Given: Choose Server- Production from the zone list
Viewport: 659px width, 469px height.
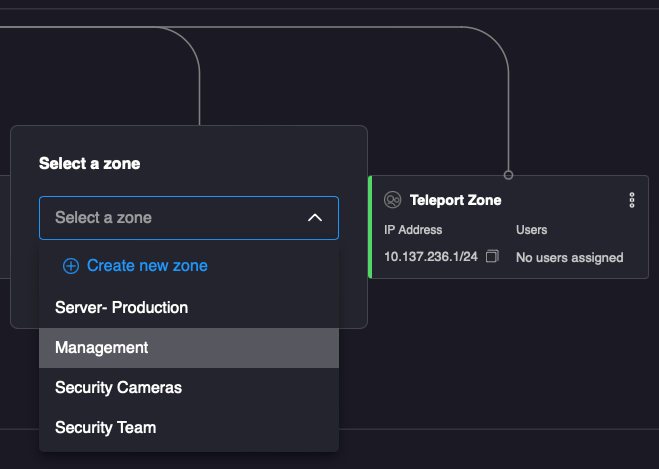Looking at the screenshot, I should click(121, 307).
